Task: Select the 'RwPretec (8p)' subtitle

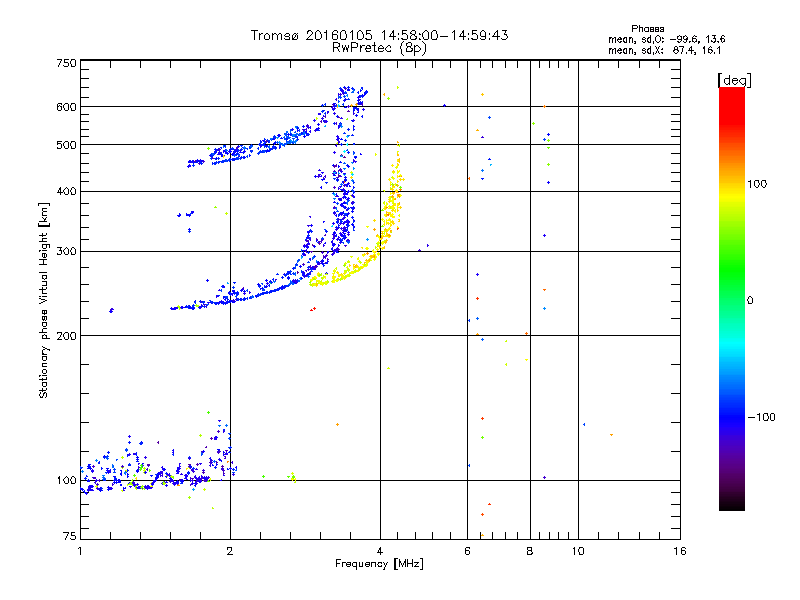Action: click(x=379, y=48)
